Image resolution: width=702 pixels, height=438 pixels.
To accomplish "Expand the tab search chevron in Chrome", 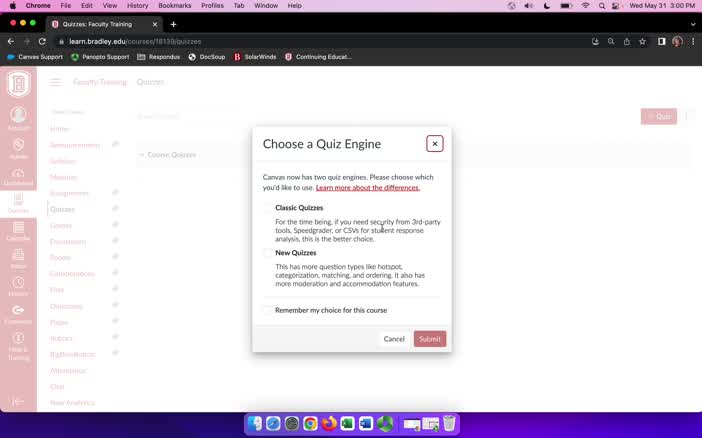I will (x=693, y=24).
